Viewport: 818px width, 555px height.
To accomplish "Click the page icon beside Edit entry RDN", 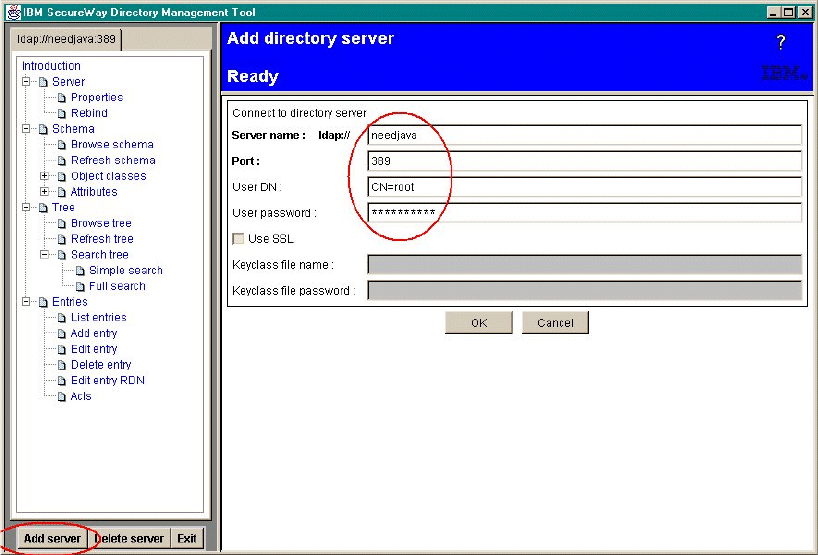I will pos(62,381).
